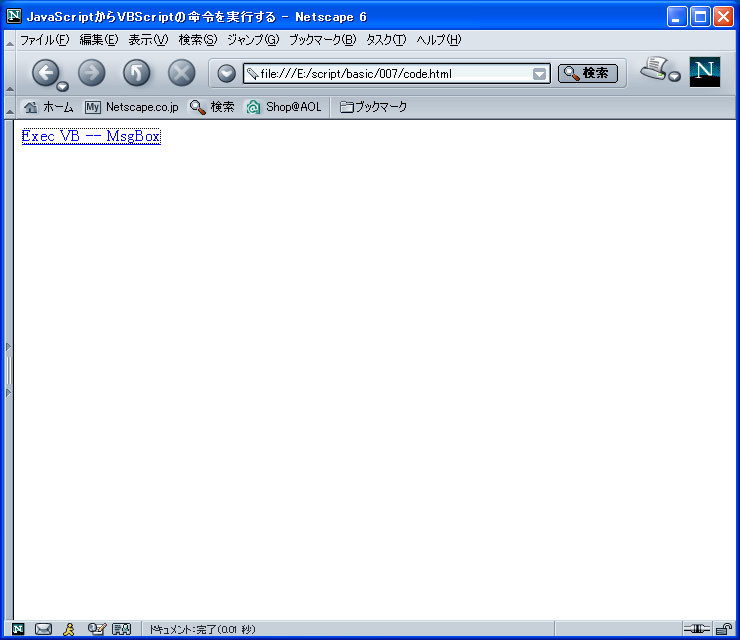Maximize the Netscape 6 window

click(x=700, y=17)
